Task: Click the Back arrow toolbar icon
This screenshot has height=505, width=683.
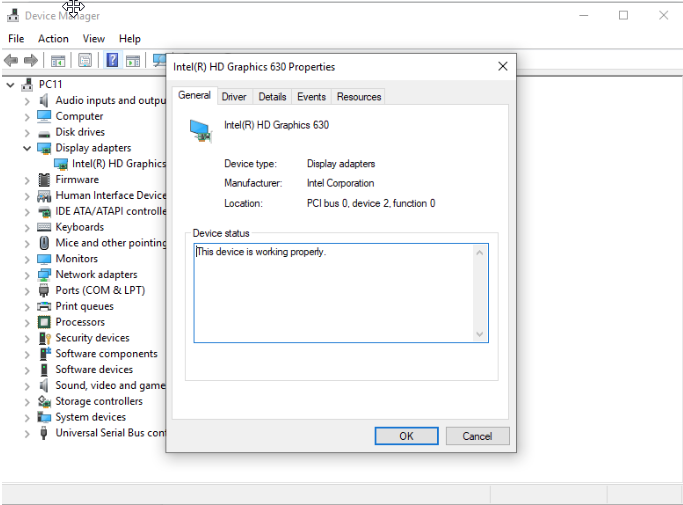Action: point(13,61)
